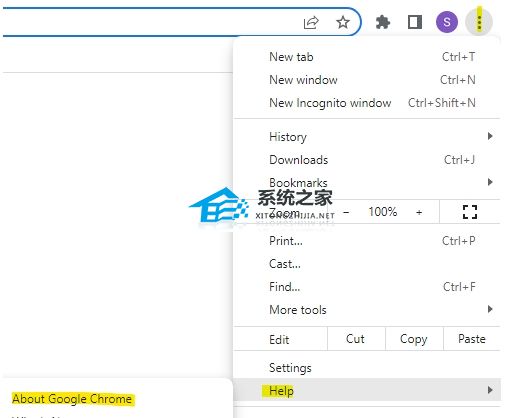Expand Help submenu arrow
Screen dimensions: 530x418
(x=490, y=390)
